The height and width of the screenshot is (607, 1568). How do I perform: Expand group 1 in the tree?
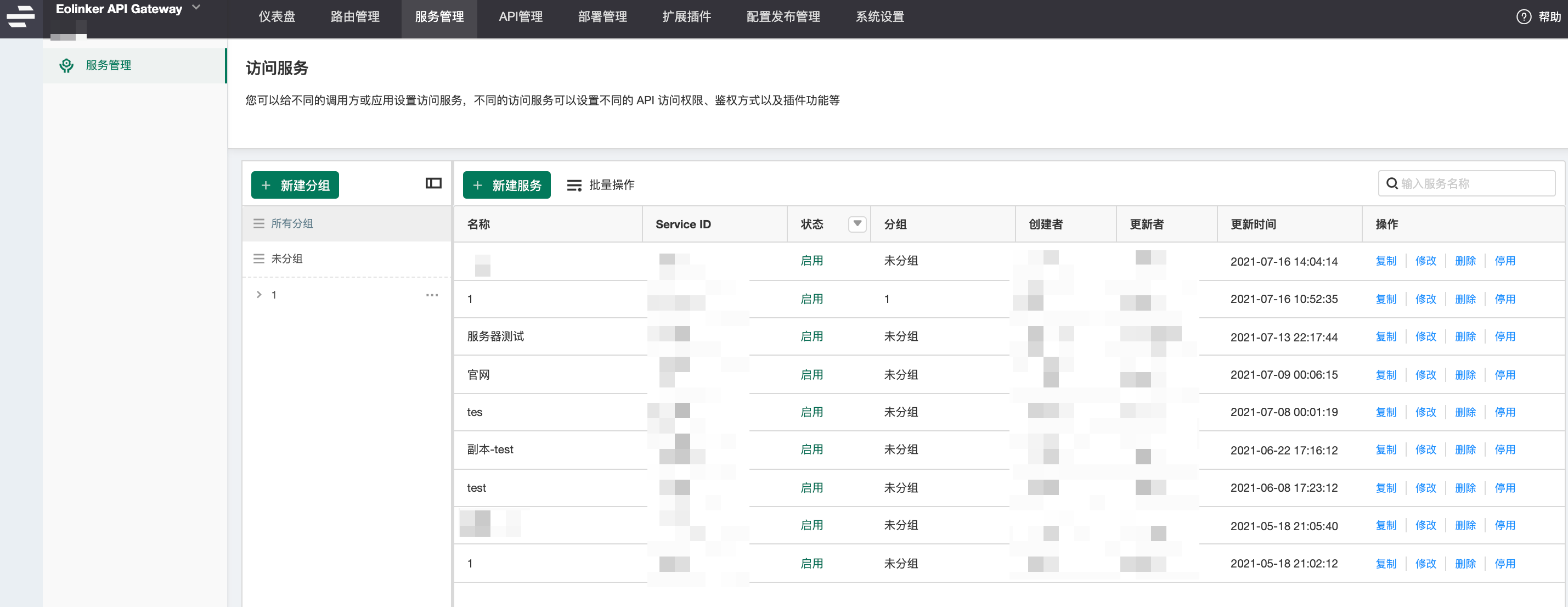[259, 295]
